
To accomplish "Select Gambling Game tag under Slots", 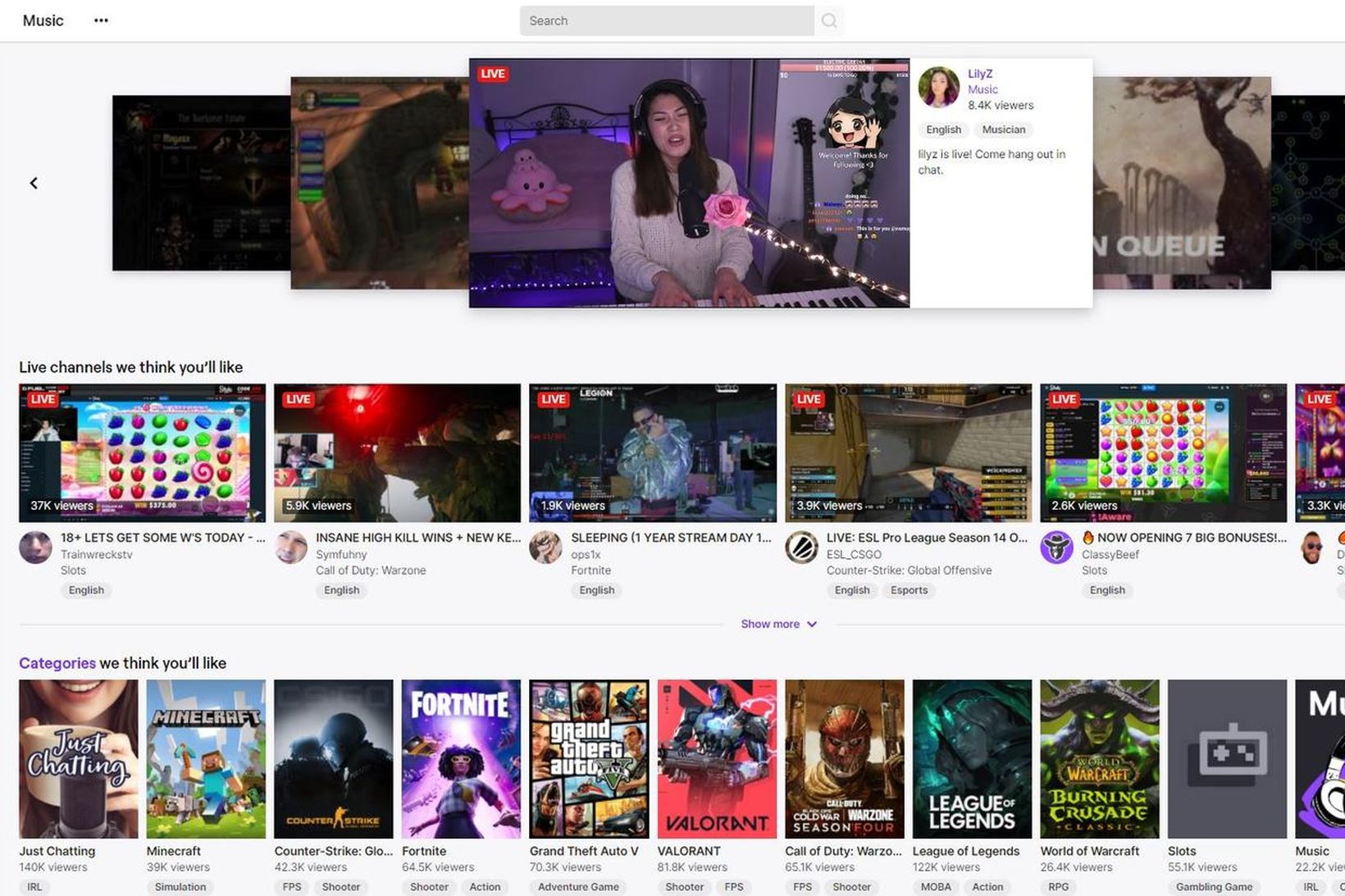I will [1215, 887].
